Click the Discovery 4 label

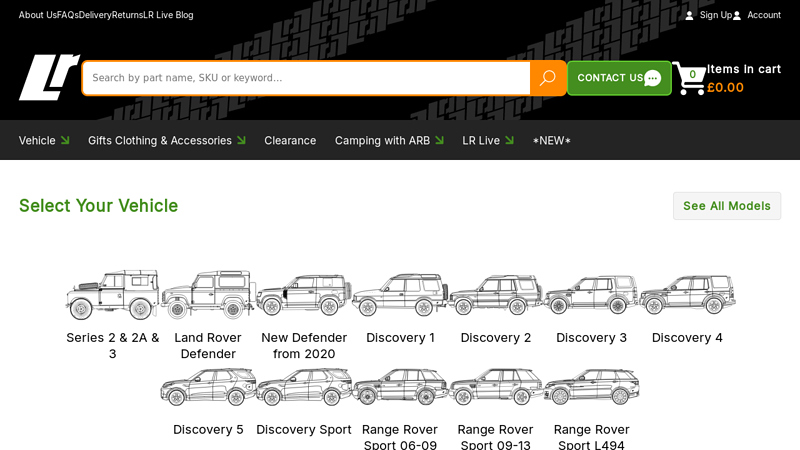(x=687, y=338)
